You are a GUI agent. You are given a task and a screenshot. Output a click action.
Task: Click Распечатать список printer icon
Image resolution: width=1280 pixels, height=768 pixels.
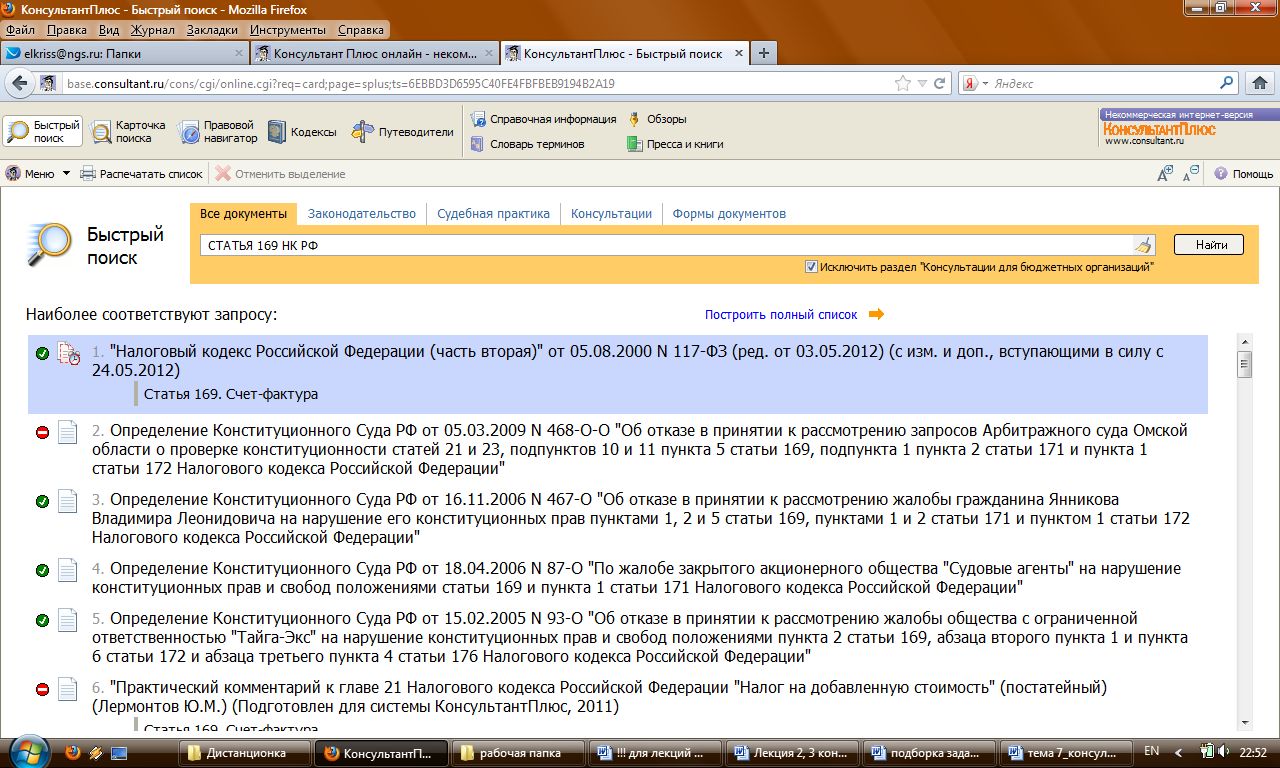tap(88, 174)
